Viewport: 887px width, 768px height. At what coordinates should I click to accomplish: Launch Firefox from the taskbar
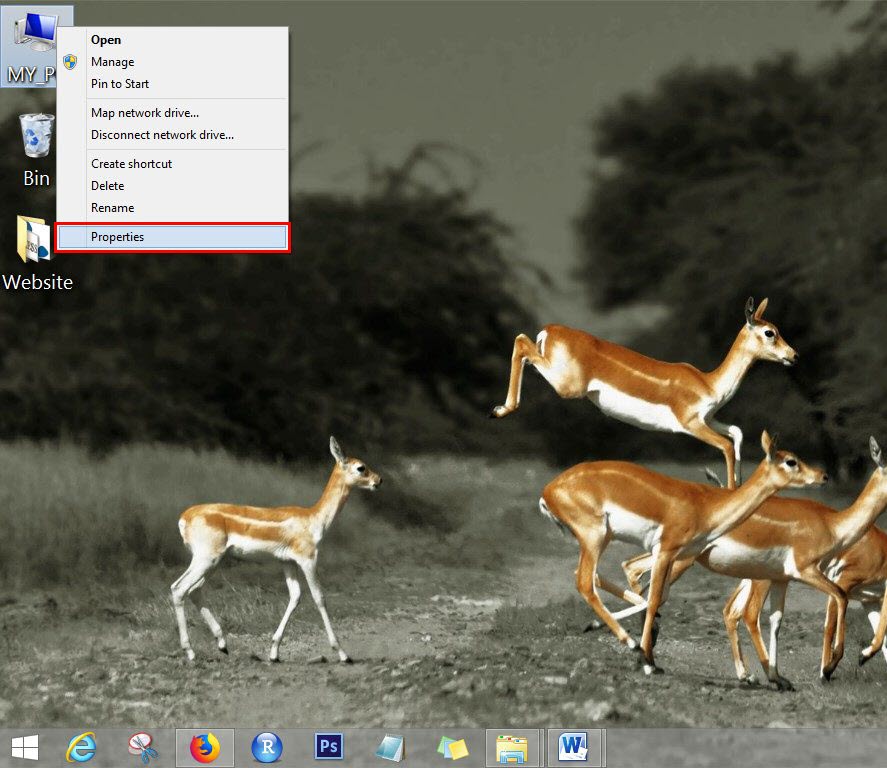click(x=205, y=747)
